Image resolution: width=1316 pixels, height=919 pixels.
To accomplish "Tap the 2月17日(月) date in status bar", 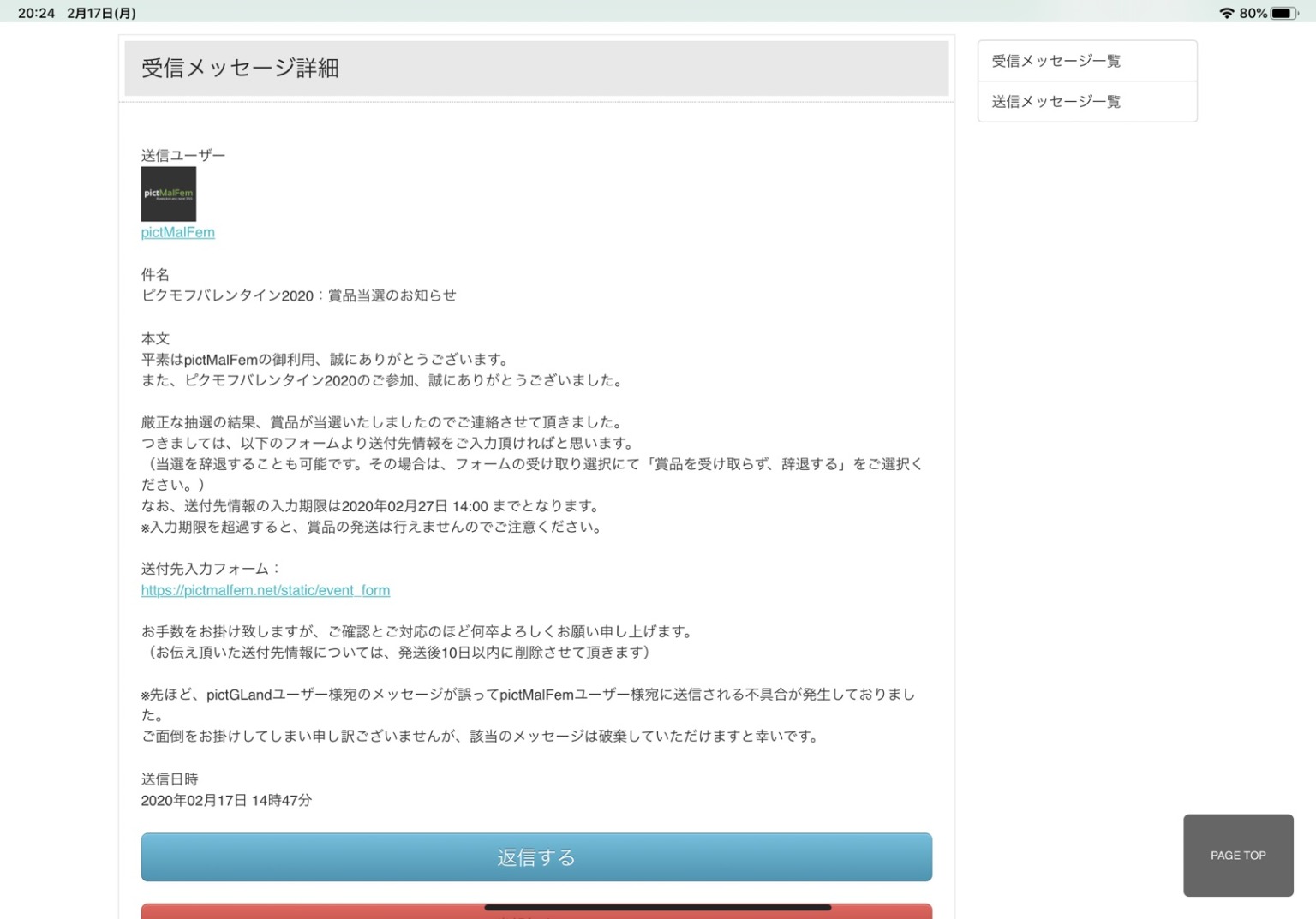I will pyautogui.click(x=101, y=13).
